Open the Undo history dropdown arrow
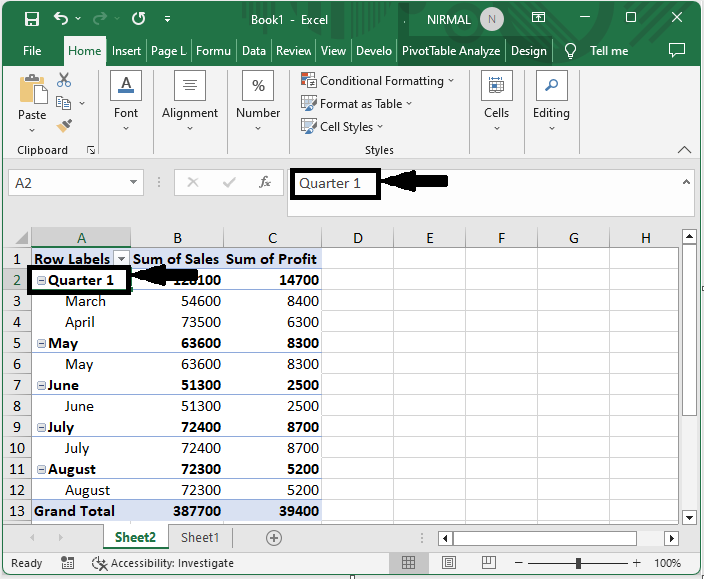704x579 pixels. [78, 19]
